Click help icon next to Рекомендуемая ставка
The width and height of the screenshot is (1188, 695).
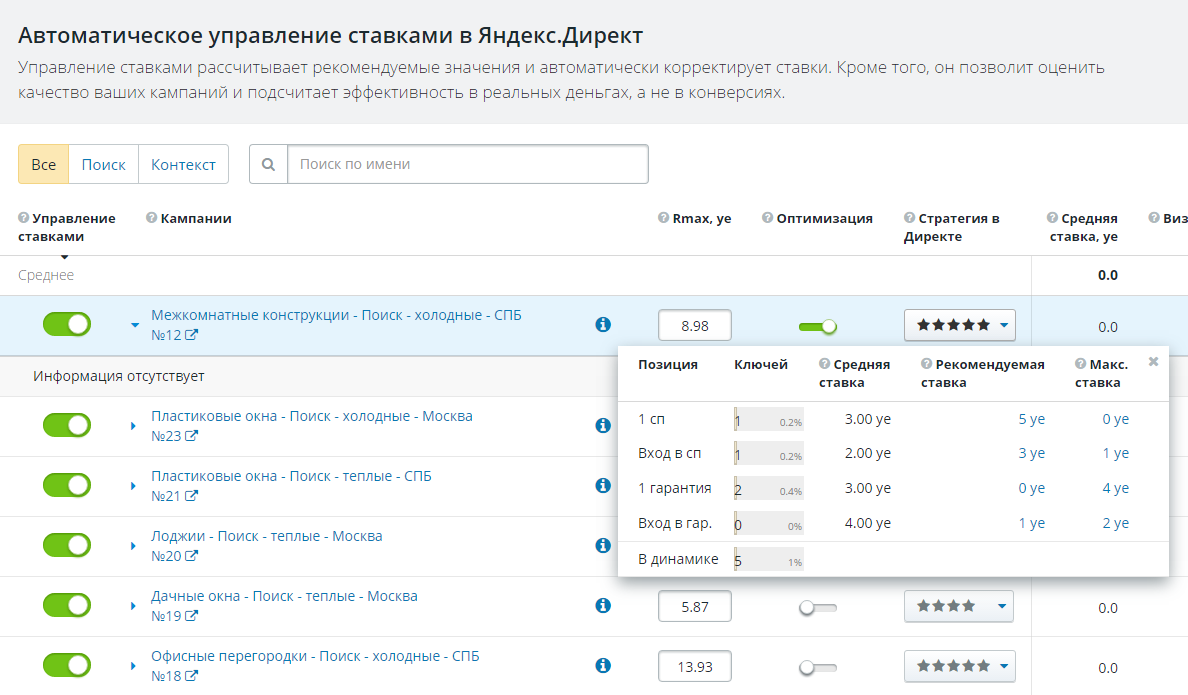click(x=927, y=364)
